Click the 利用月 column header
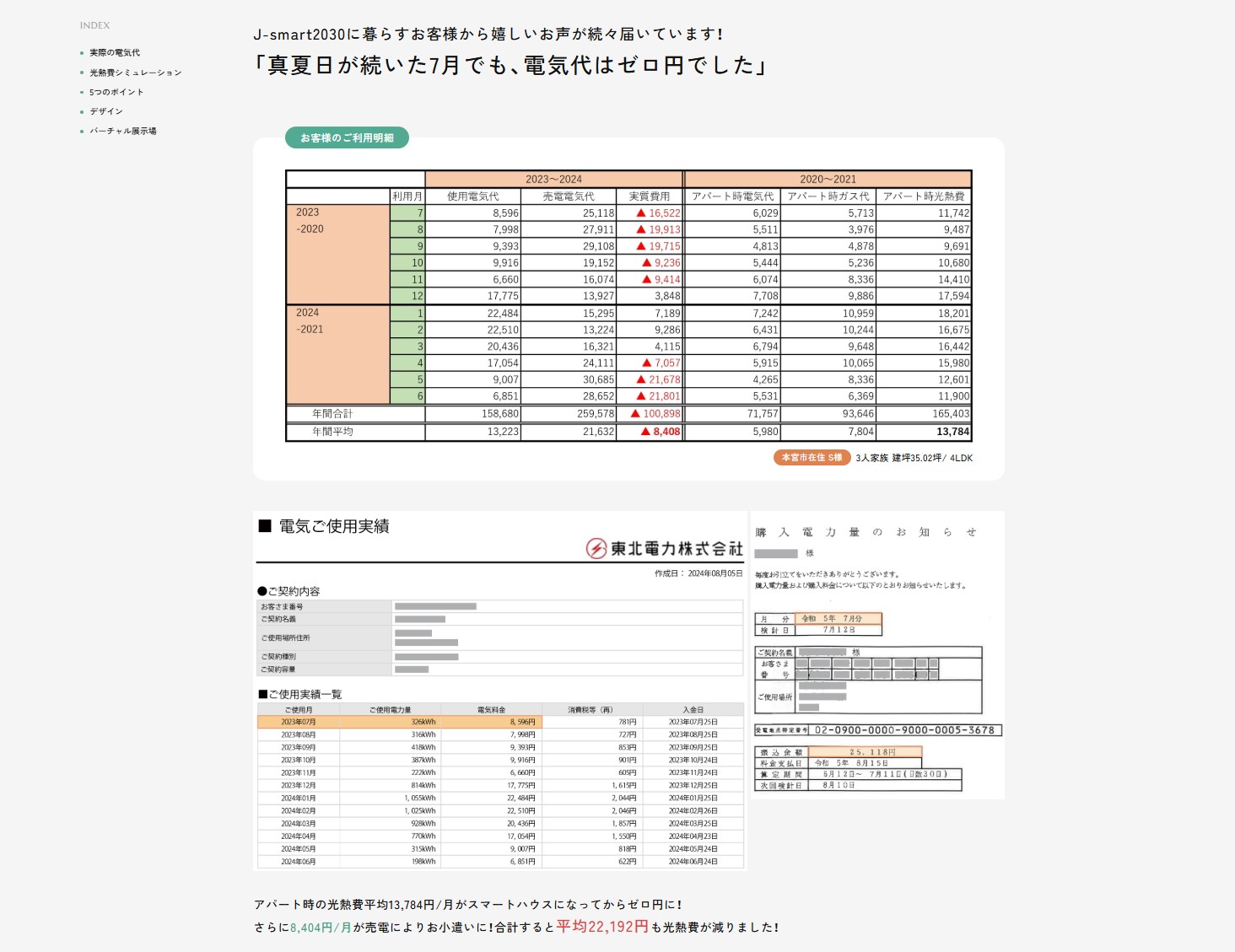The width and height of the screenshot is (1235, 952). [407, 196]
